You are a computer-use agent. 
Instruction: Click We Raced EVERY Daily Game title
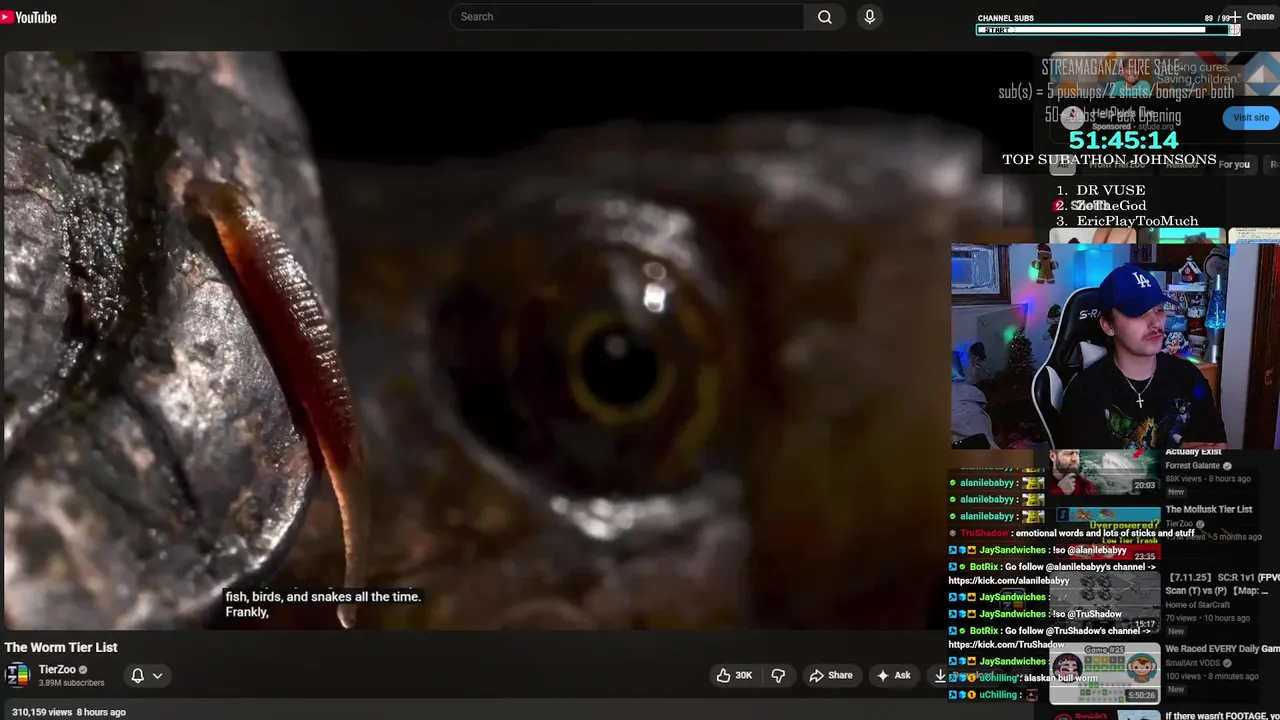(x=1221, y=649)
